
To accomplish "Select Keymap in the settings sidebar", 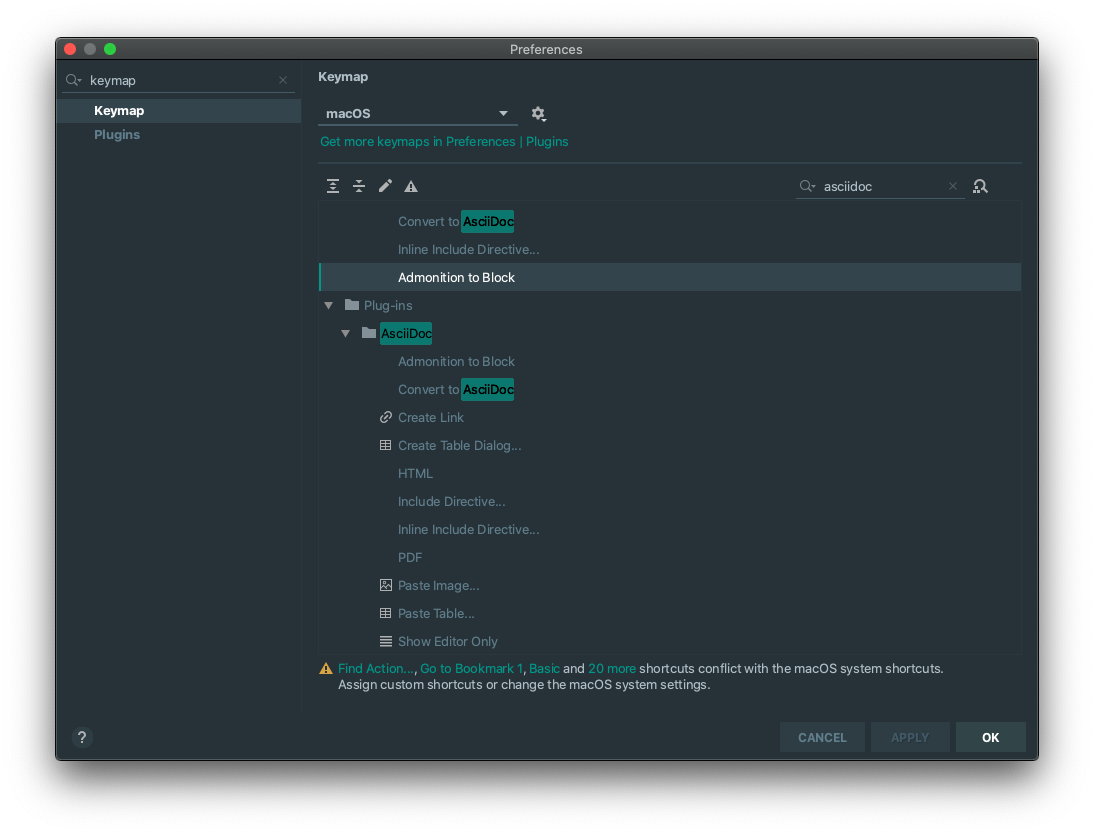I will [179, 111].
